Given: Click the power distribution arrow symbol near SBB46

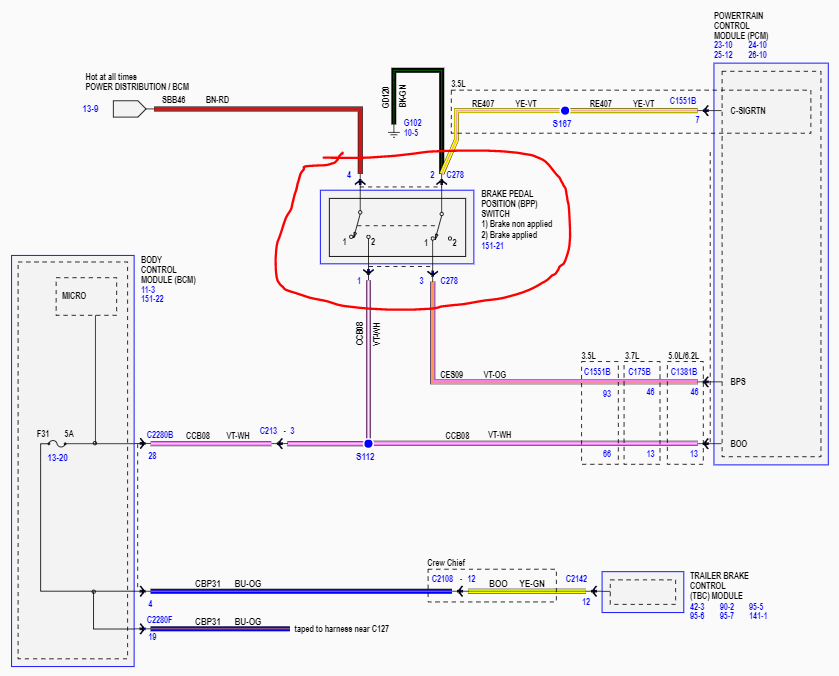Looking at the screenshot, I should [x=128, y=107].
